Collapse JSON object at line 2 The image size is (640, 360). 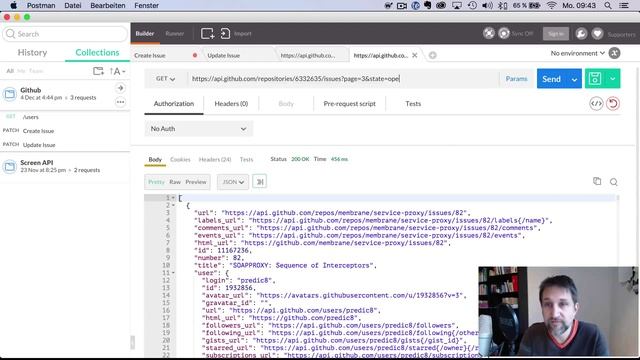click(173, 205)
